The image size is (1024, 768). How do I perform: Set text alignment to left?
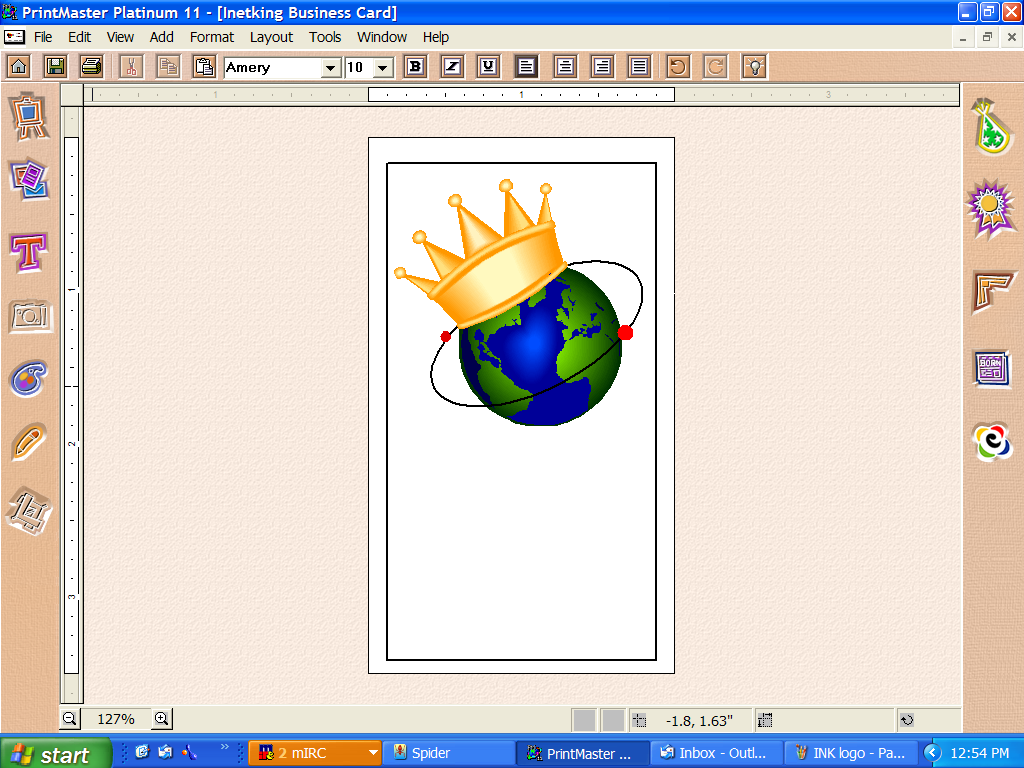526,67
